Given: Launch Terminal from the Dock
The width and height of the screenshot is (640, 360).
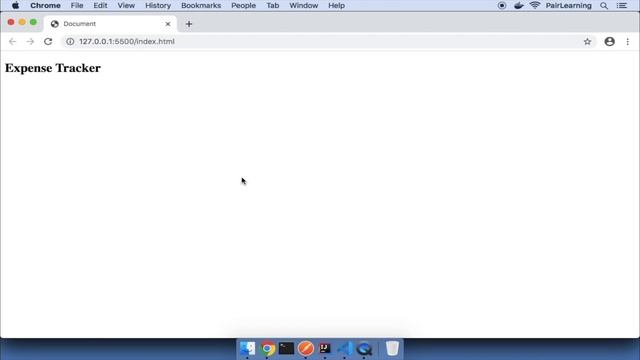Looking at the screenshot, I should coord(286,349).
